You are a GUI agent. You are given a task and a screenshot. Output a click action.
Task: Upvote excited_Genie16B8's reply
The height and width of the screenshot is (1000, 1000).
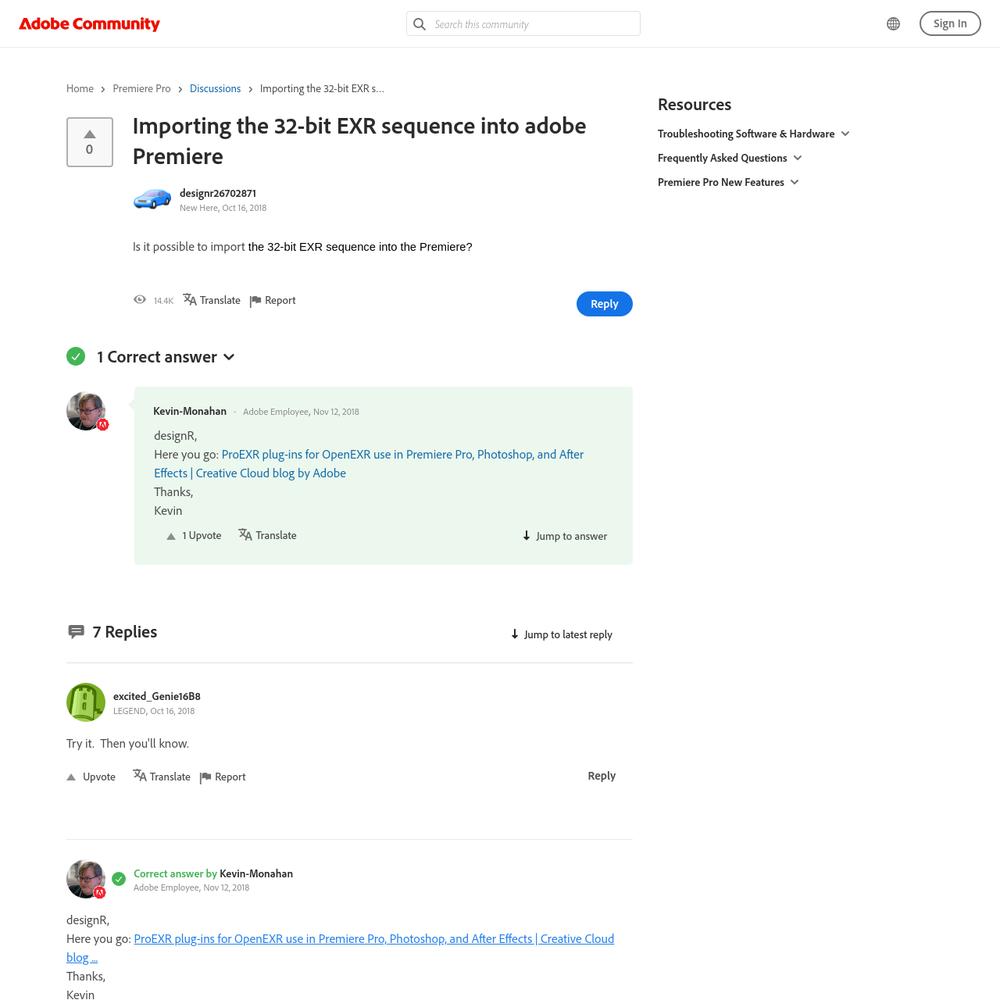pos(72,777)
